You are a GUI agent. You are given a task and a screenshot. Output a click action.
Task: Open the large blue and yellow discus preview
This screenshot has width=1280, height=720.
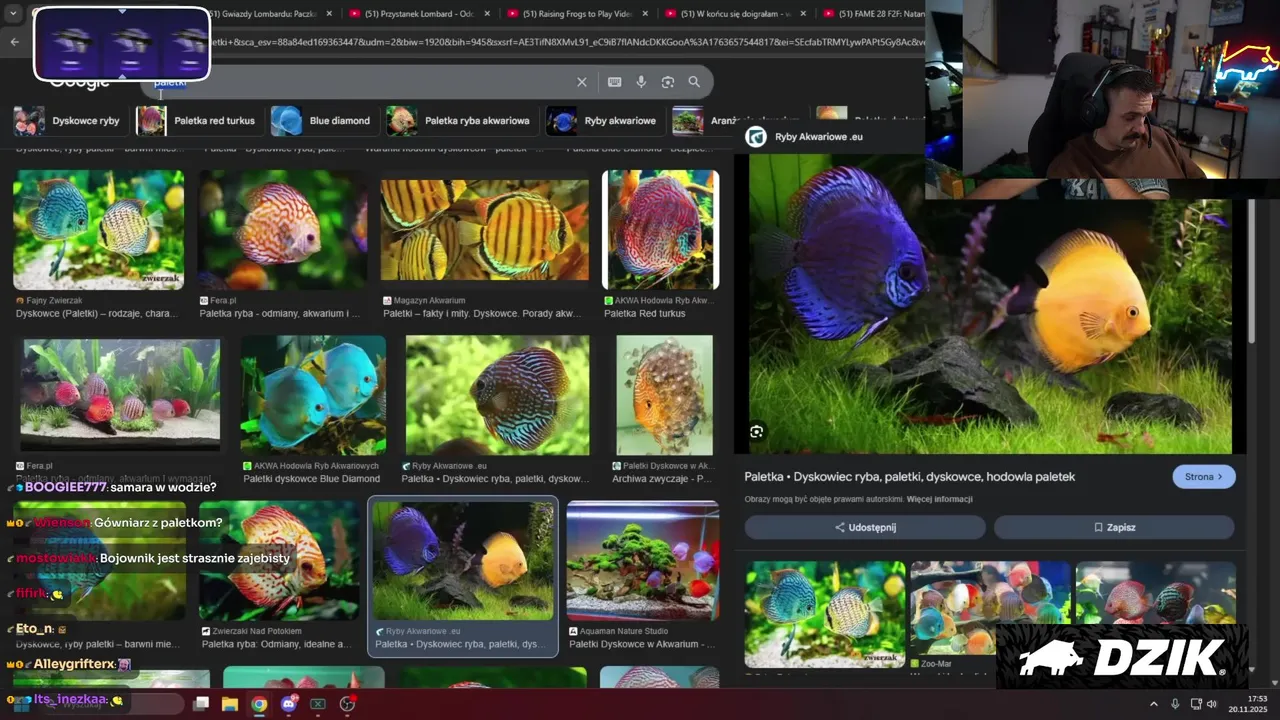pos(990,304)
